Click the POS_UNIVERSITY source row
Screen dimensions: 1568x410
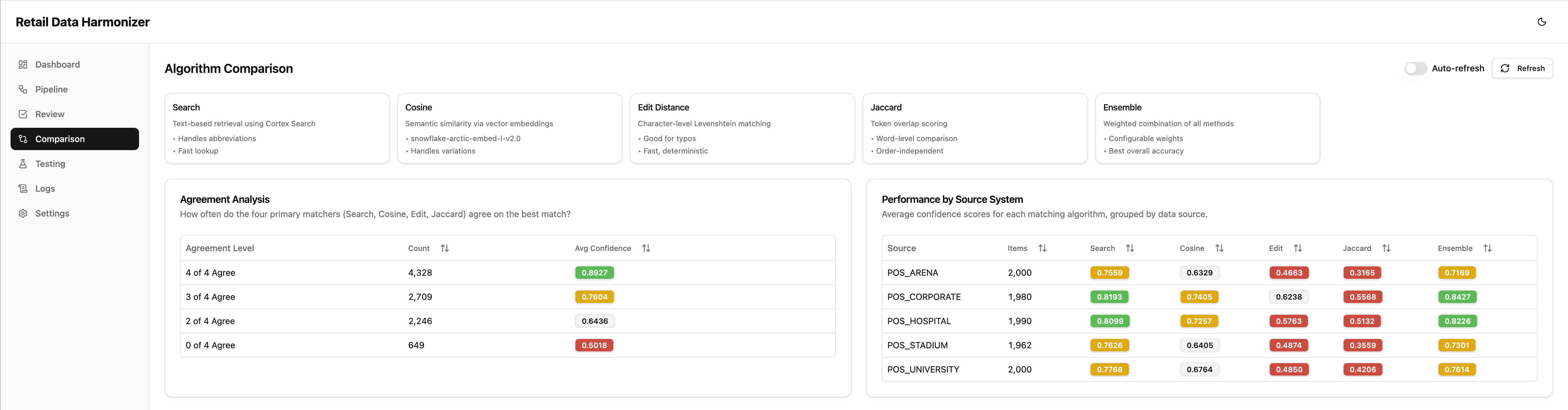1209,369
